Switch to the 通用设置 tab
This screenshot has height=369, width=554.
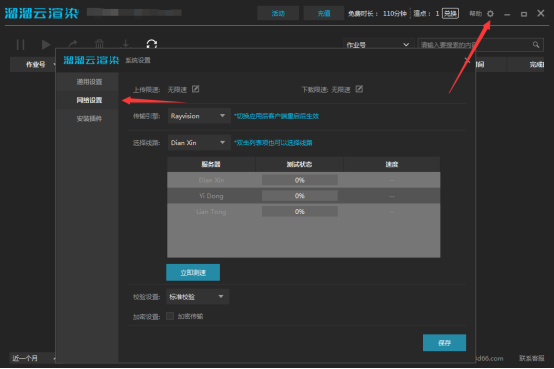tap(89, 82)
